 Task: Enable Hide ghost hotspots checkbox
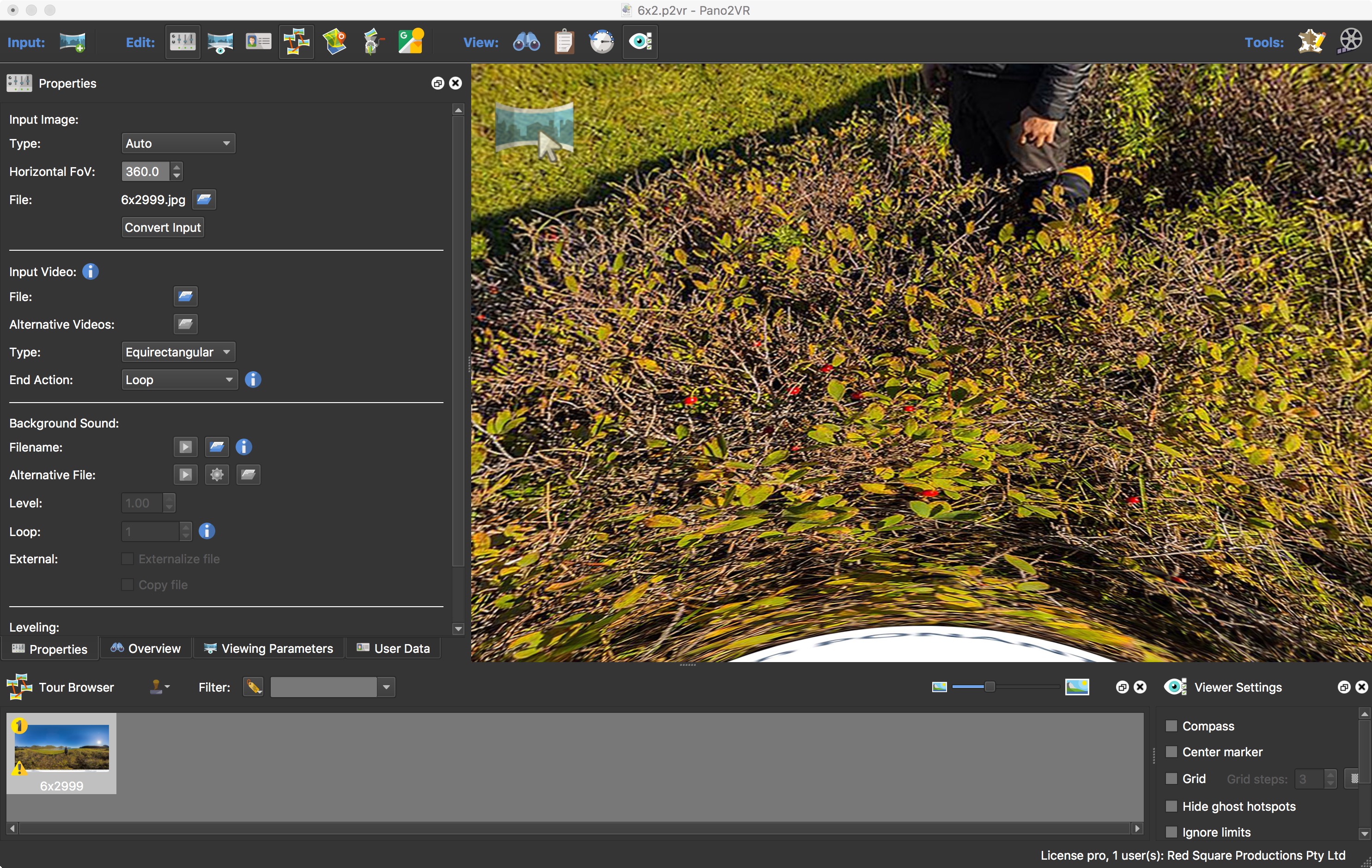[x=1171, y=806]
